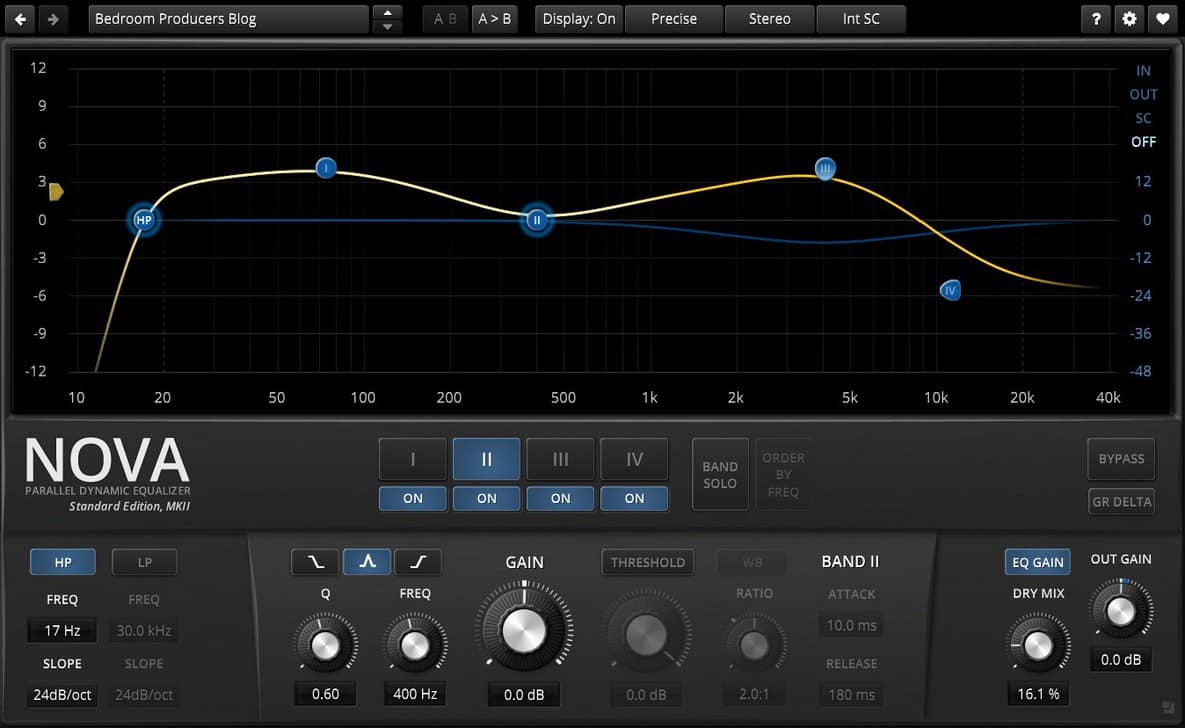Viewport: 1185px width, 728px height.
Task: Step to next preset with arrow stepper
Action: tap(387, 26)
